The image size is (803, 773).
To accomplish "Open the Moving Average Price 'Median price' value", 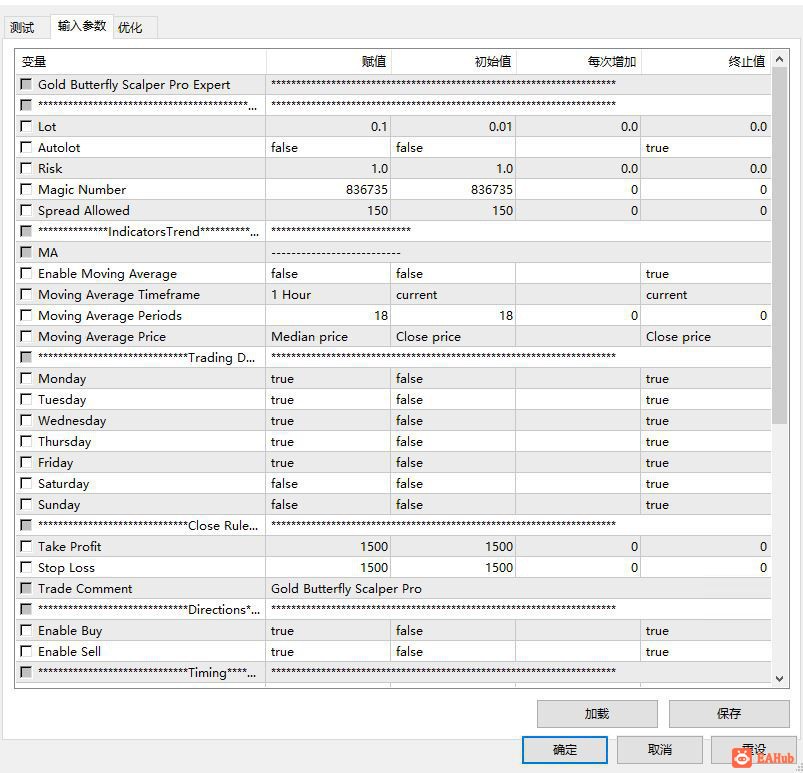I will coord(328,337).
